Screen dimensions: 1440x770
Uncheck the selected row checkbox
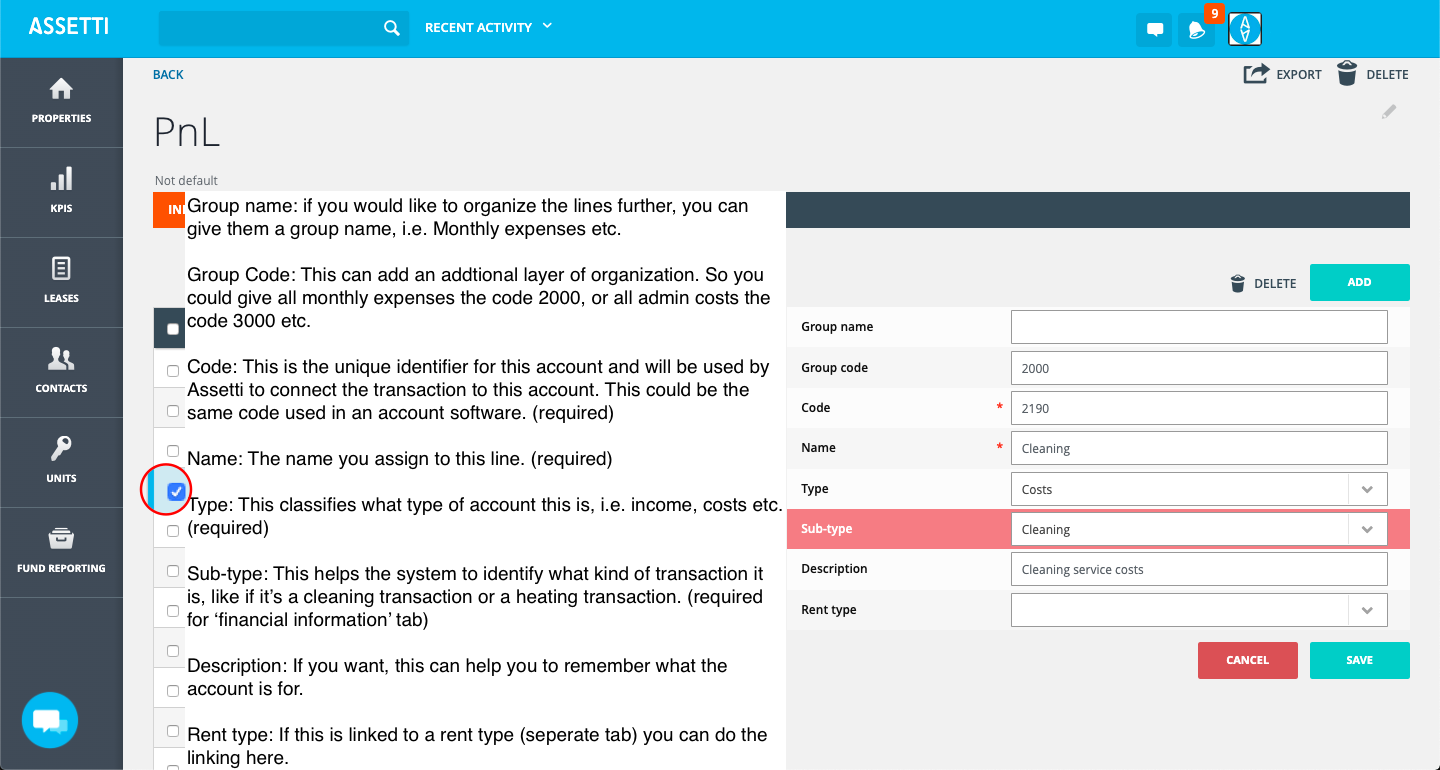[x=175, y=491]
